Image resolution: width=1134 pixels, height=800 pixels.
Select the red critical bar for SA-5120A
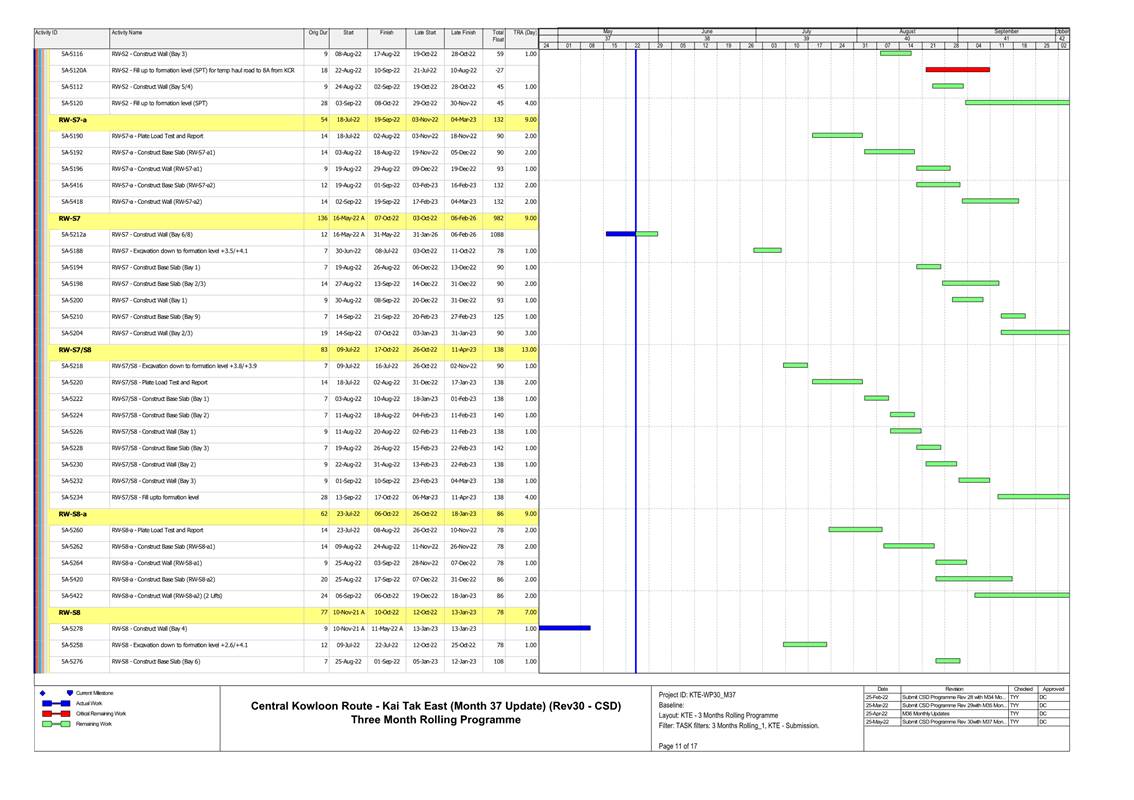click(x=957, y=70)
